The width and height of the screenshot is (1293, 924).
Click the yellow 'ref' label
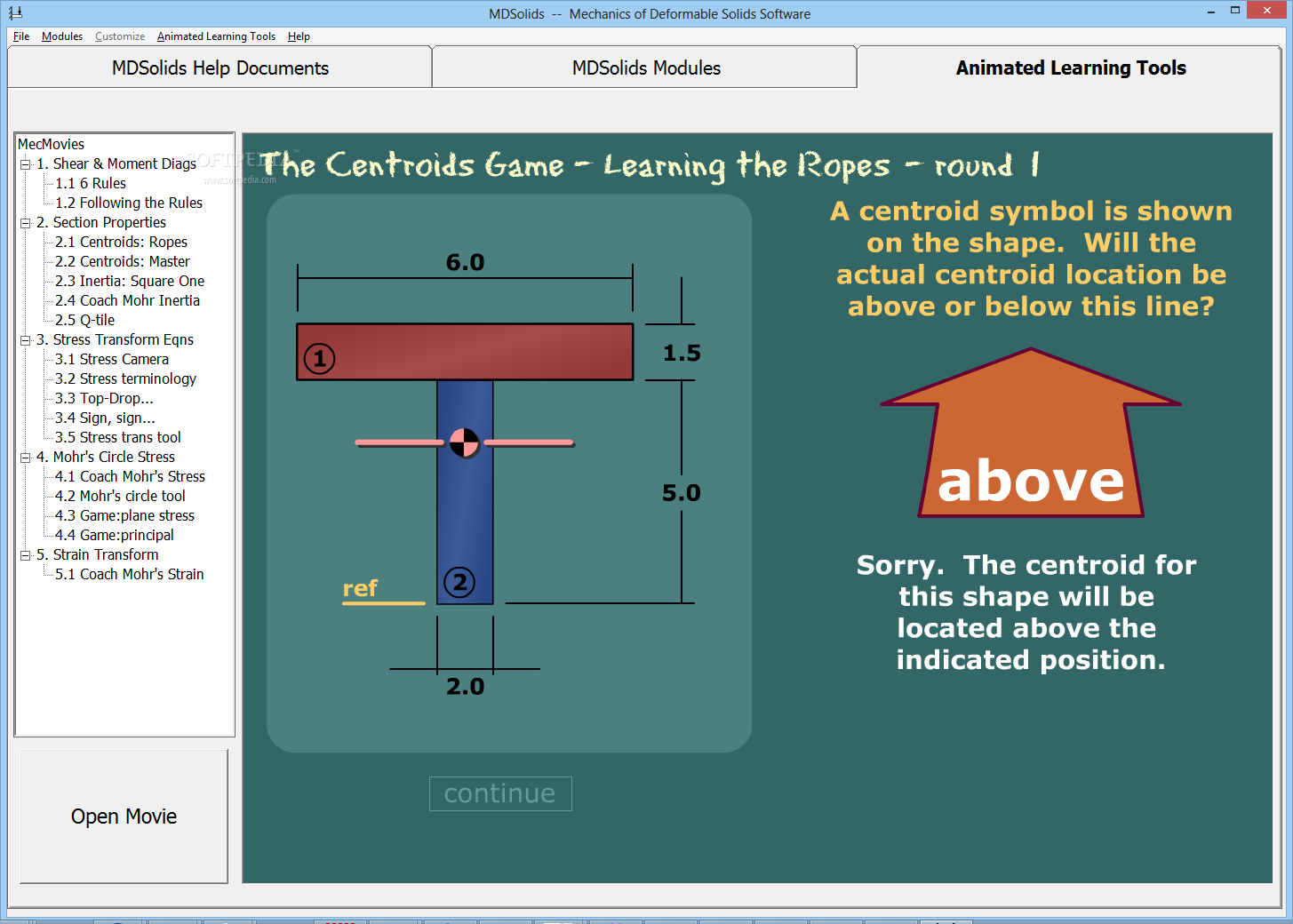tap(361, 588)
